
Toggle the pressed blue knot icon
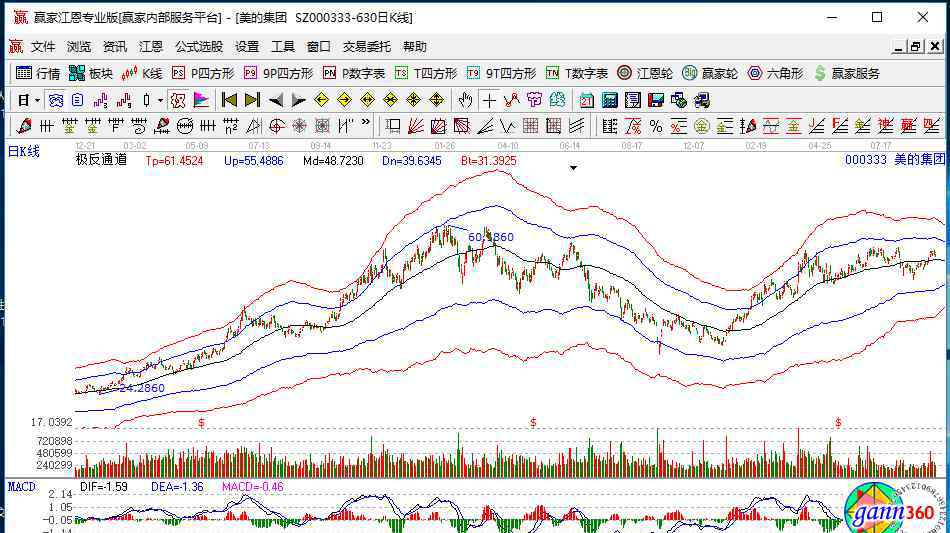tap(56, 100)
